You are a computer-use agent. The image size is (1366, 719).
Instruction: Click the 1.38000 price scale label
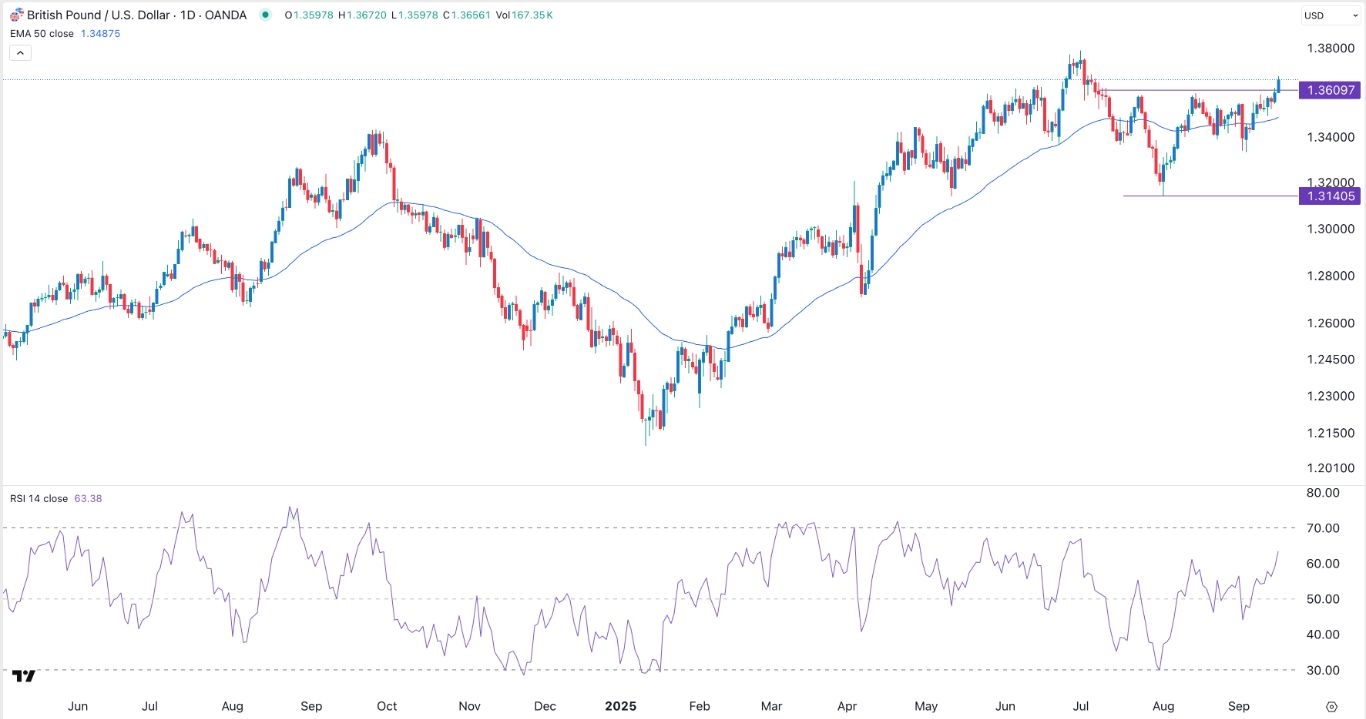click(1331, 47)
